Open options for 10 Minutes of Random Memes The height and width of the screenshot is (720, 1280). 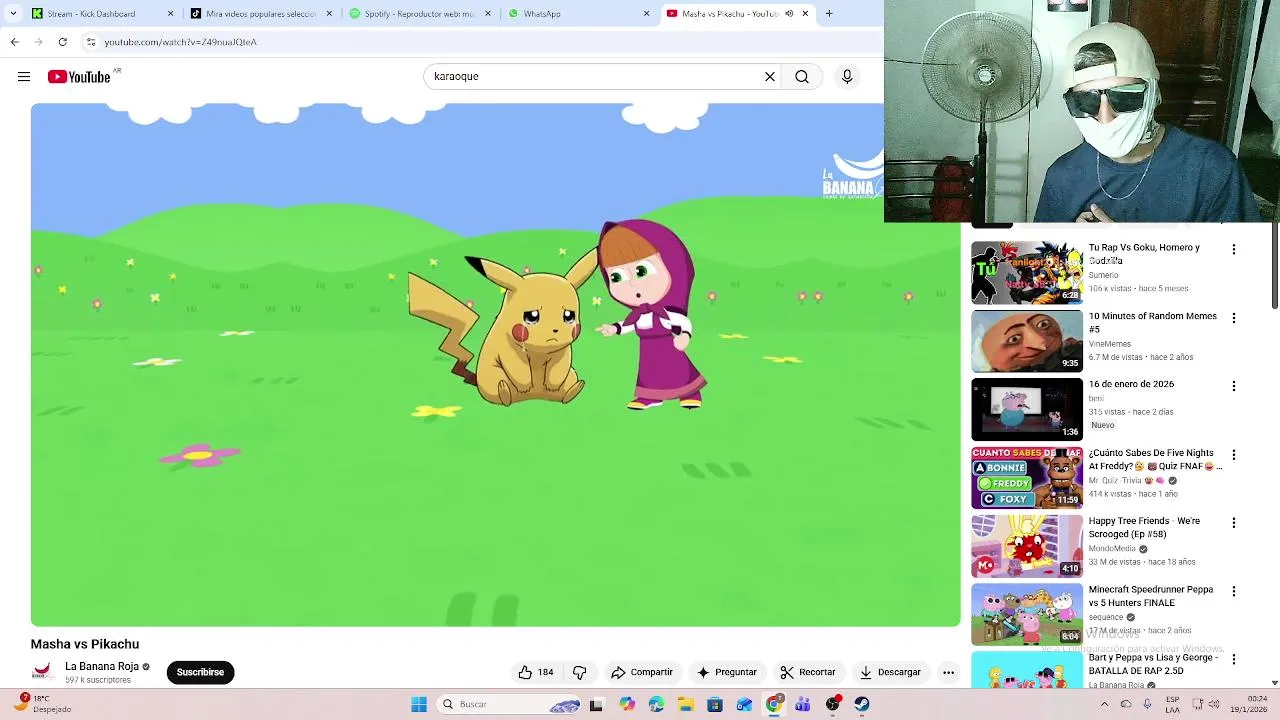(x=1233, y=318)
